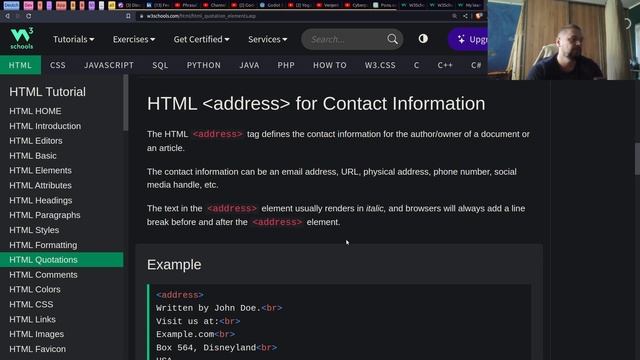Toggle dark mode contrast icon

pos(423,39)
